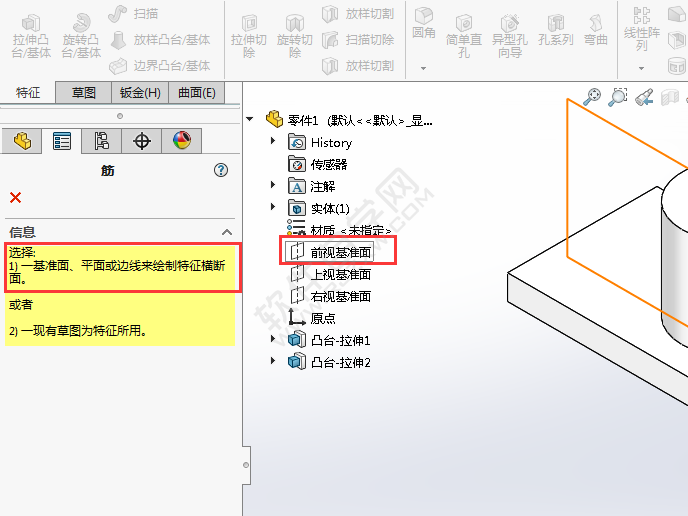Click the Flex (弯曲) tool

(595, 31)
